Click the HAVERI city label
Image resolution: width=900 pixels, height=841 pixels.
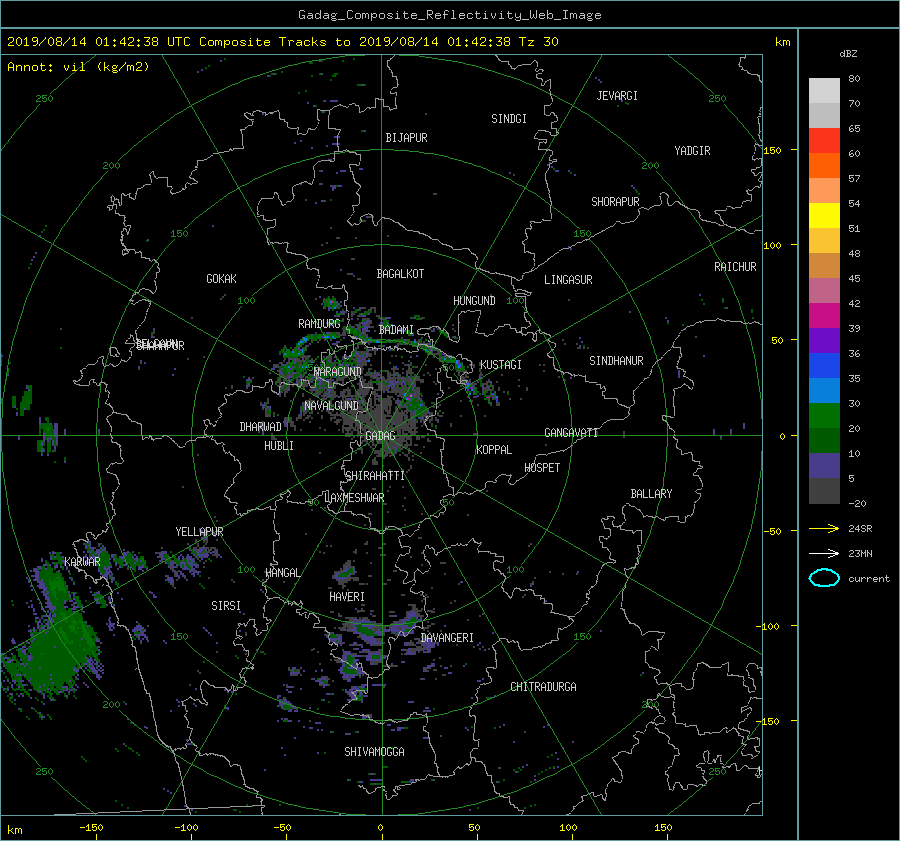tap(347, 597)
